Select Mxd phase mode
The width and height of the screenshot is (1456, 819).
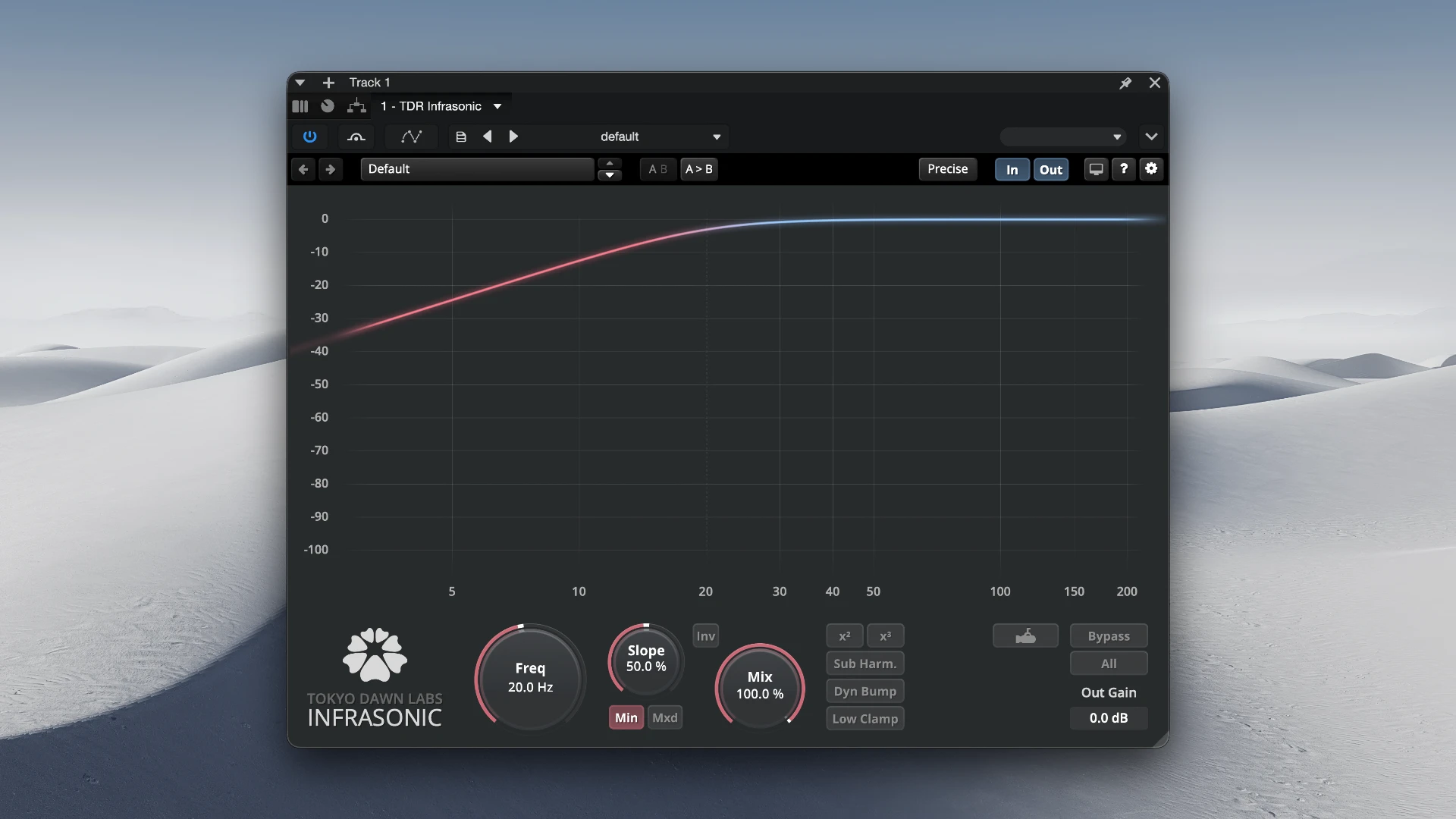[x=665, y=717]
